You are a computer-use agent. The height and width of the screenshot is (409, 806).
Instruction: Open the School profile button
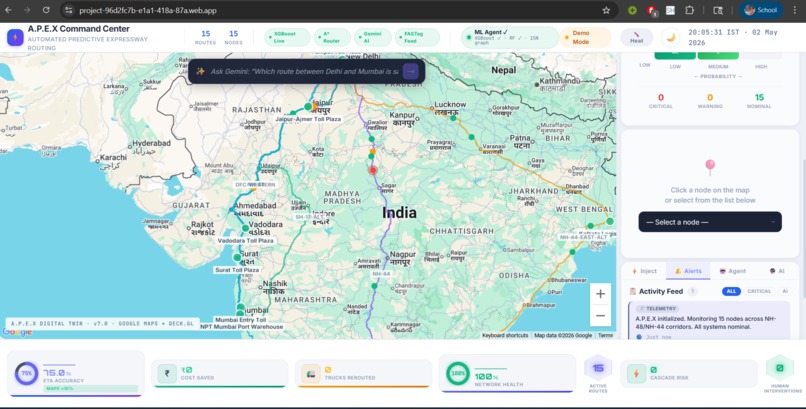click(761, 10)
